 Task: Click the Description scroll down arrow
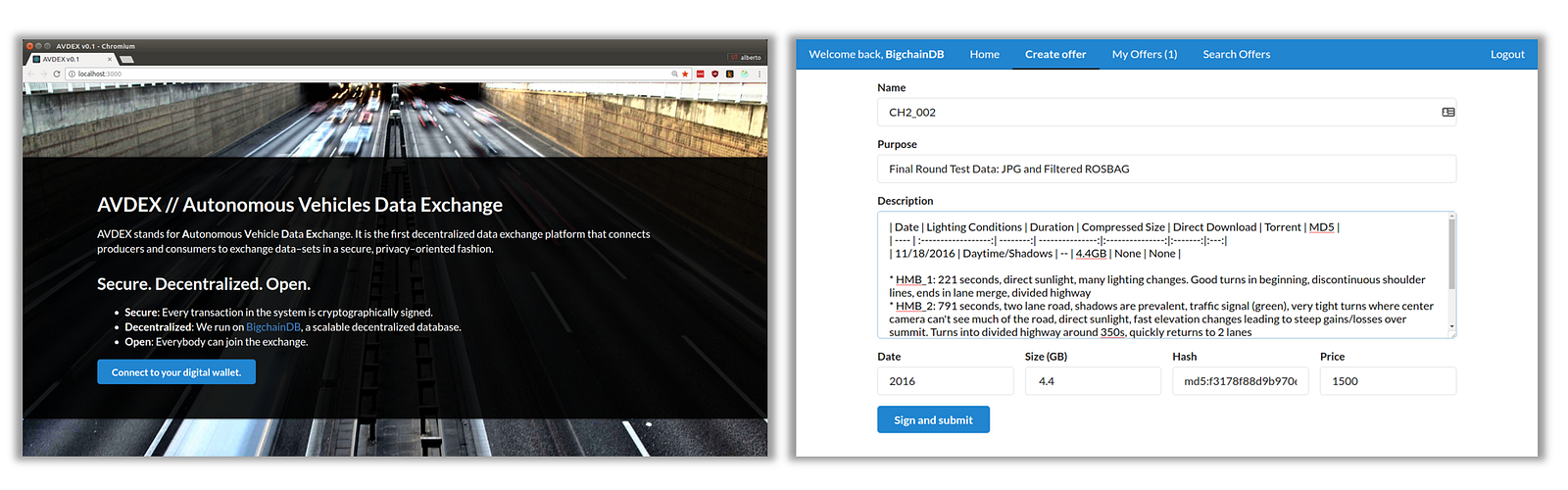pos(1451,328)
